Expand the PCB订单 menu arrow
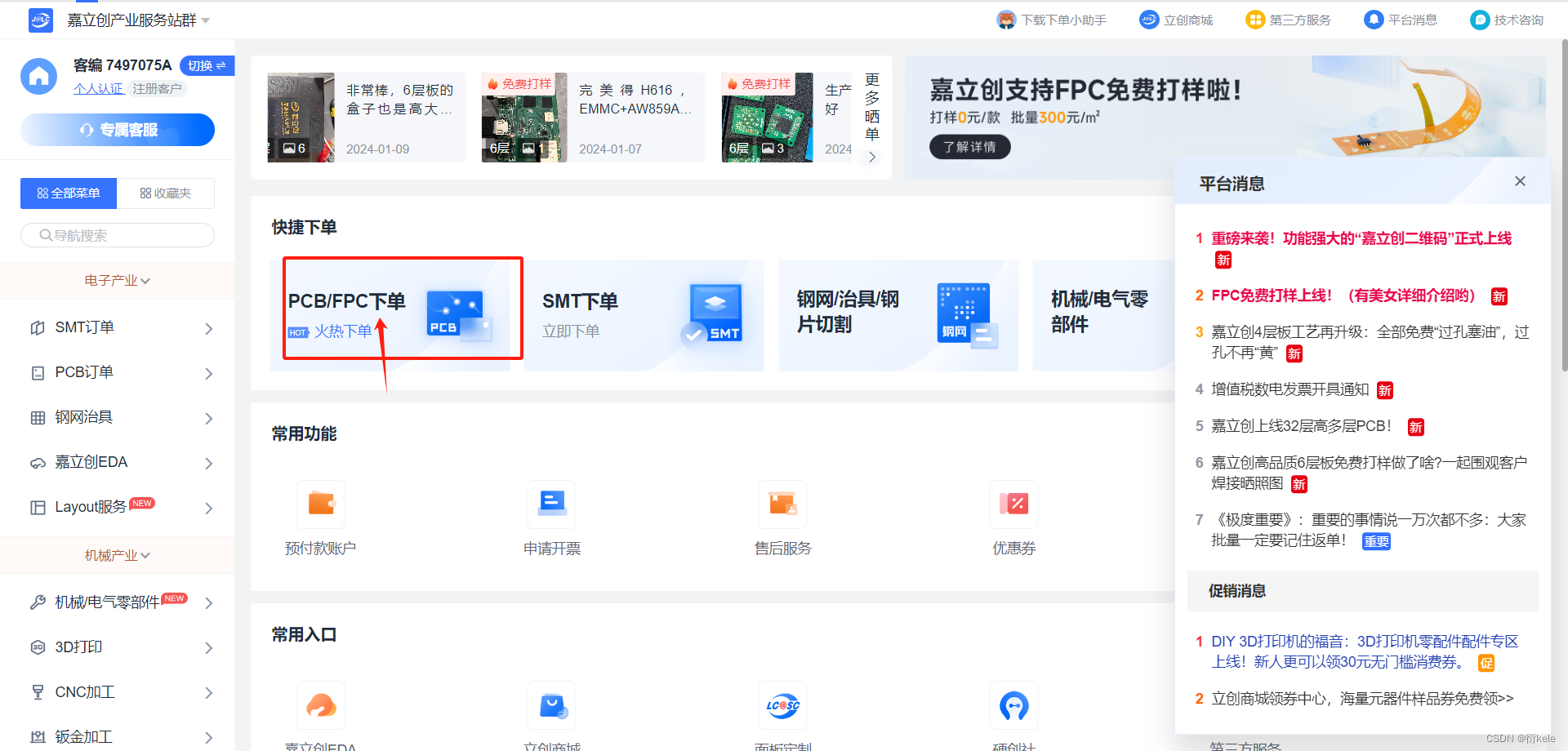 click(209, 373)
